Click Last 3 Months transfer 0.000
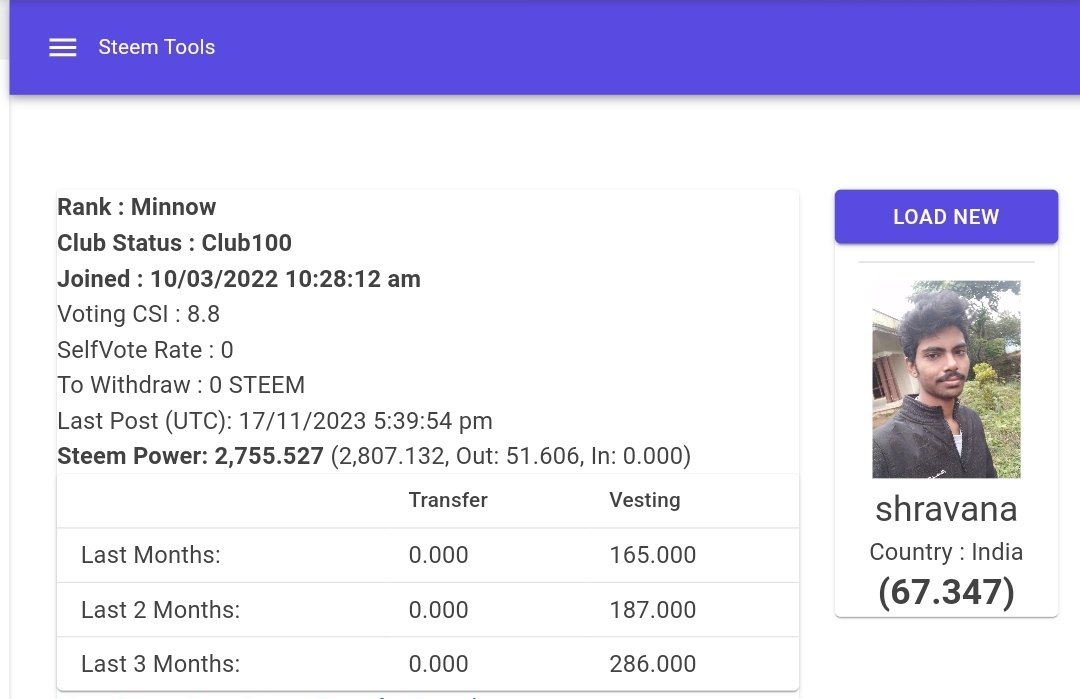This screenshot has width=1080, height=699. [438, 664]
